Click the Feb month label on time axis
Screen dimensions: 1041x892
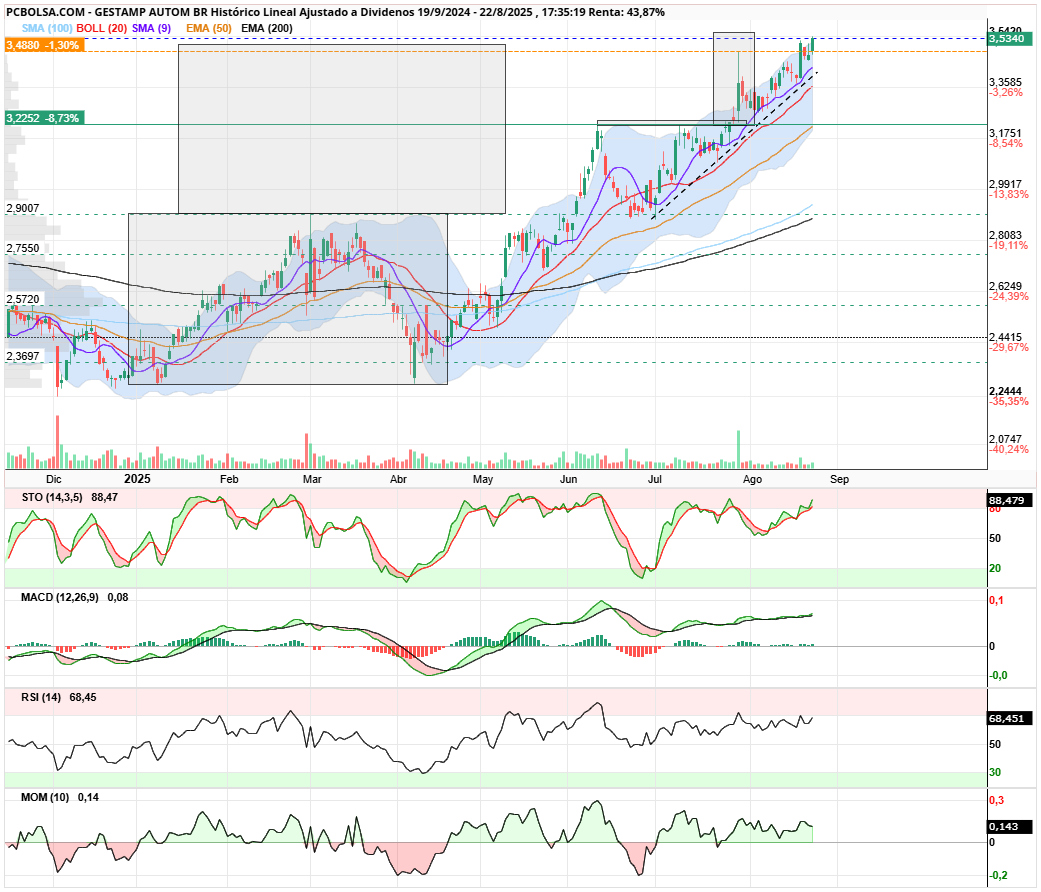coord(229,479)
